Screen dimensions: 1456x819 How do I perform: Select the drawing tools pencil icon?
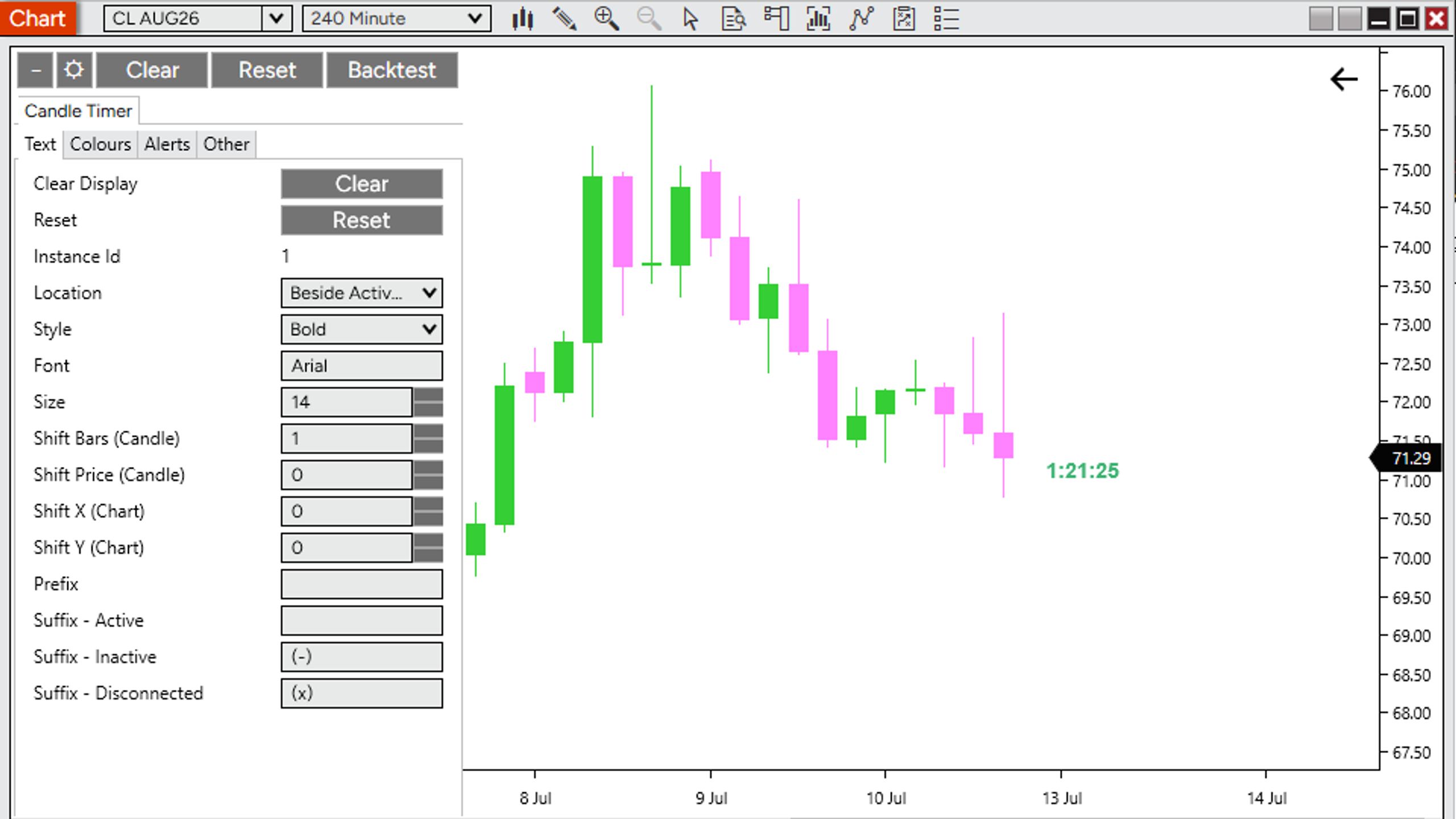[x=564, y=19]
